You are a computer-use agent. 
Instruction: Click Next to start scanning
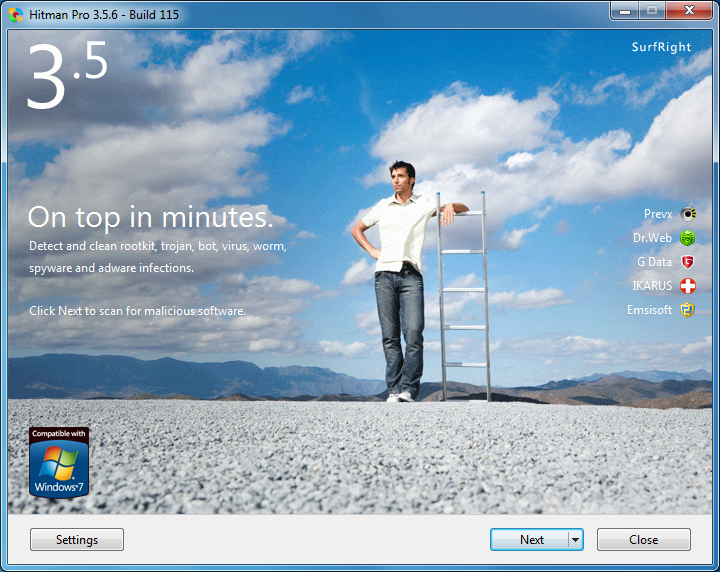click(529, 539)
